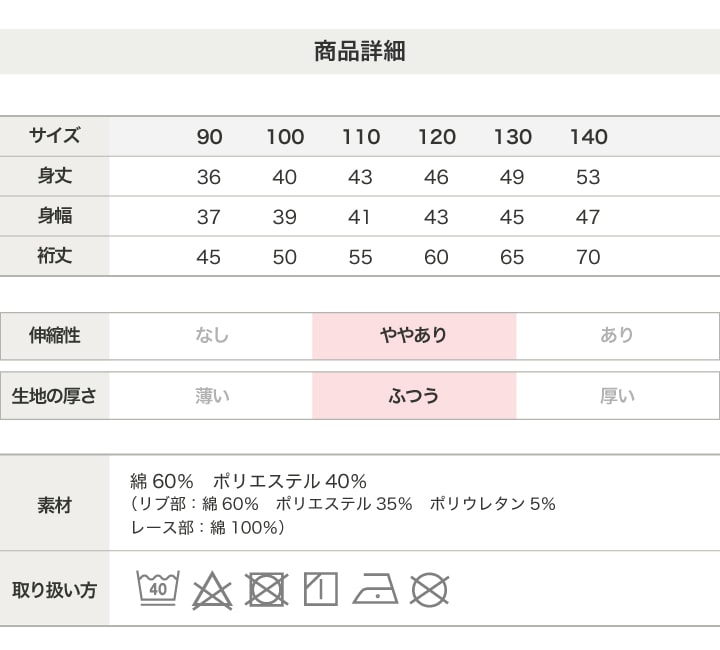Select なし in the 伸縮性 row

coord(211,336)
